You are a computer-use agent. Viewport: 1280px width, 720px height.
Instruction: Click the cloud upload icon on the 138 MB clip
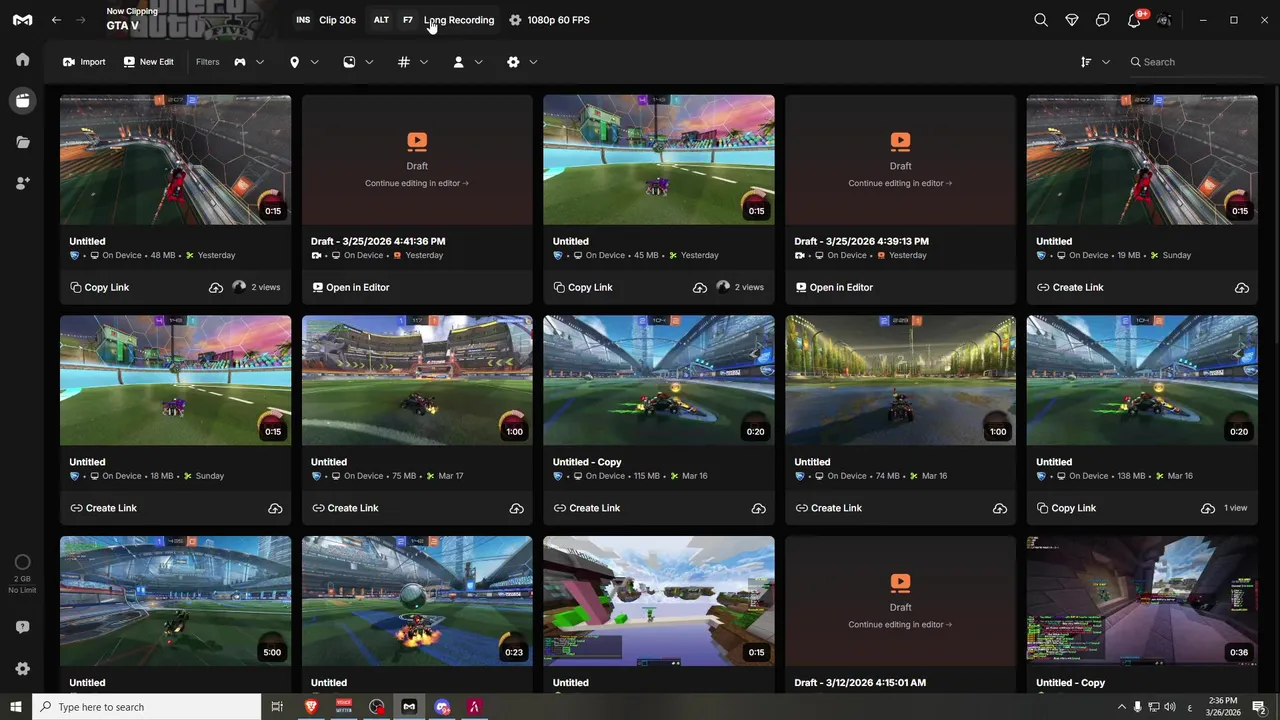1208,509
